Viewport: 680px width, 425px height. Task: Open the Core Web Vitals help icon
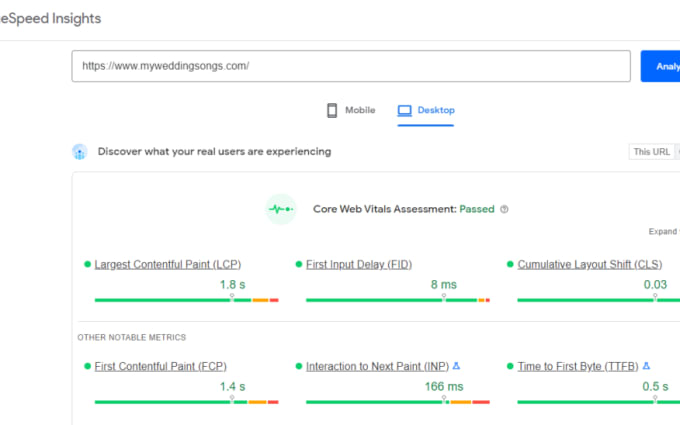504,209
